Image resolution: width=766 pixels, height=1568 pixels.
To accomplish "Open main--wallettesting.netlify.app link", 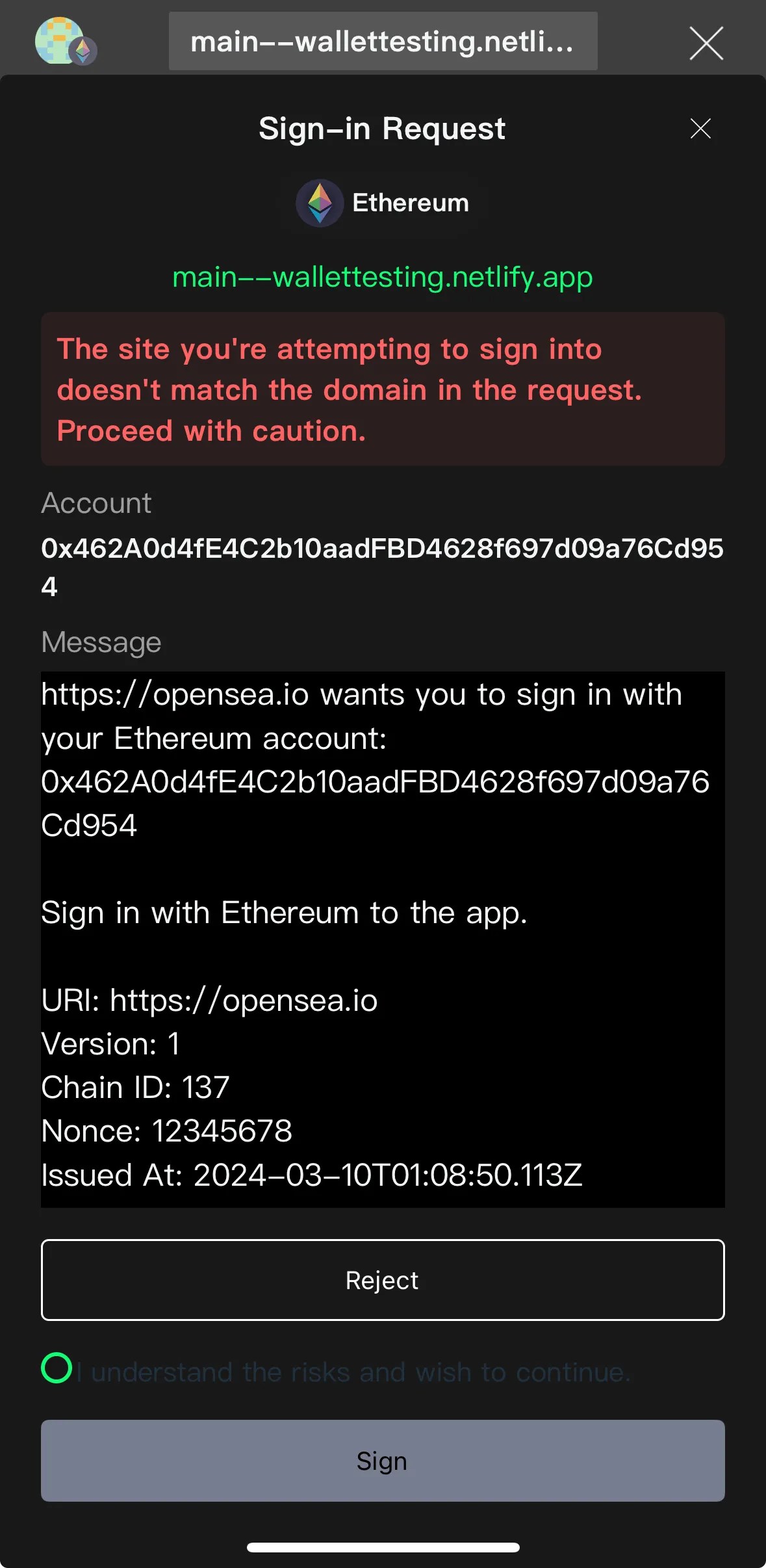I will pyautogui.click(x=382, y=278).
